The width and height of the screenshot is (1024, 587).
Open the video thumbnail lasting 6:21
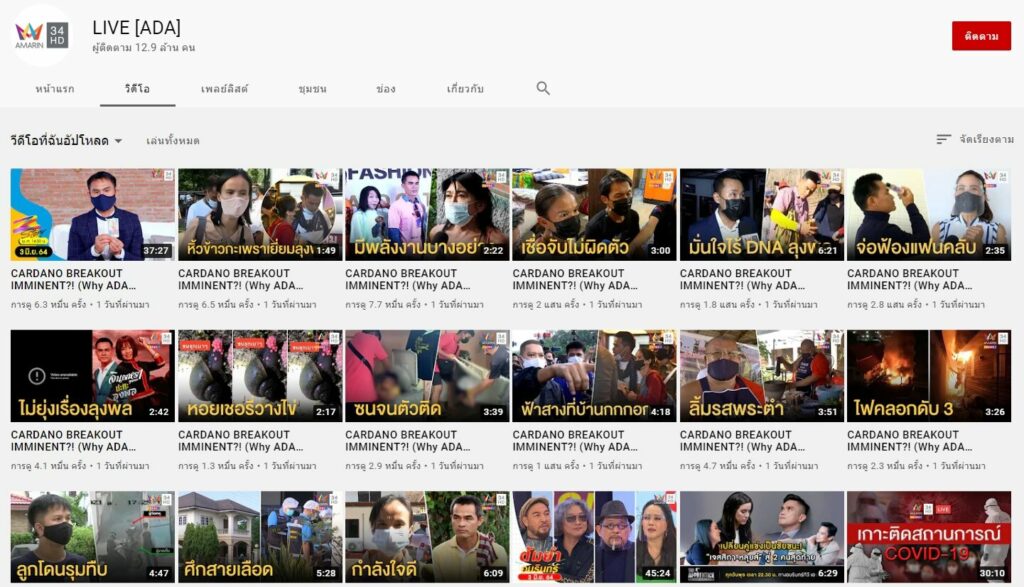click(761, 214)
